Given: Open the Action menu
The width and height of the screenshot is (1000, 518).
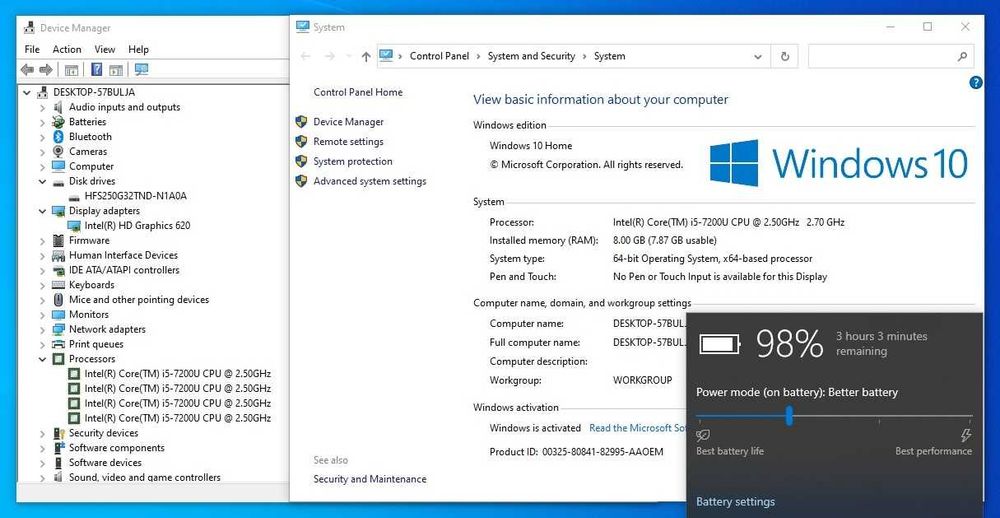Looking at the screenshot, I should click(67, 49).
